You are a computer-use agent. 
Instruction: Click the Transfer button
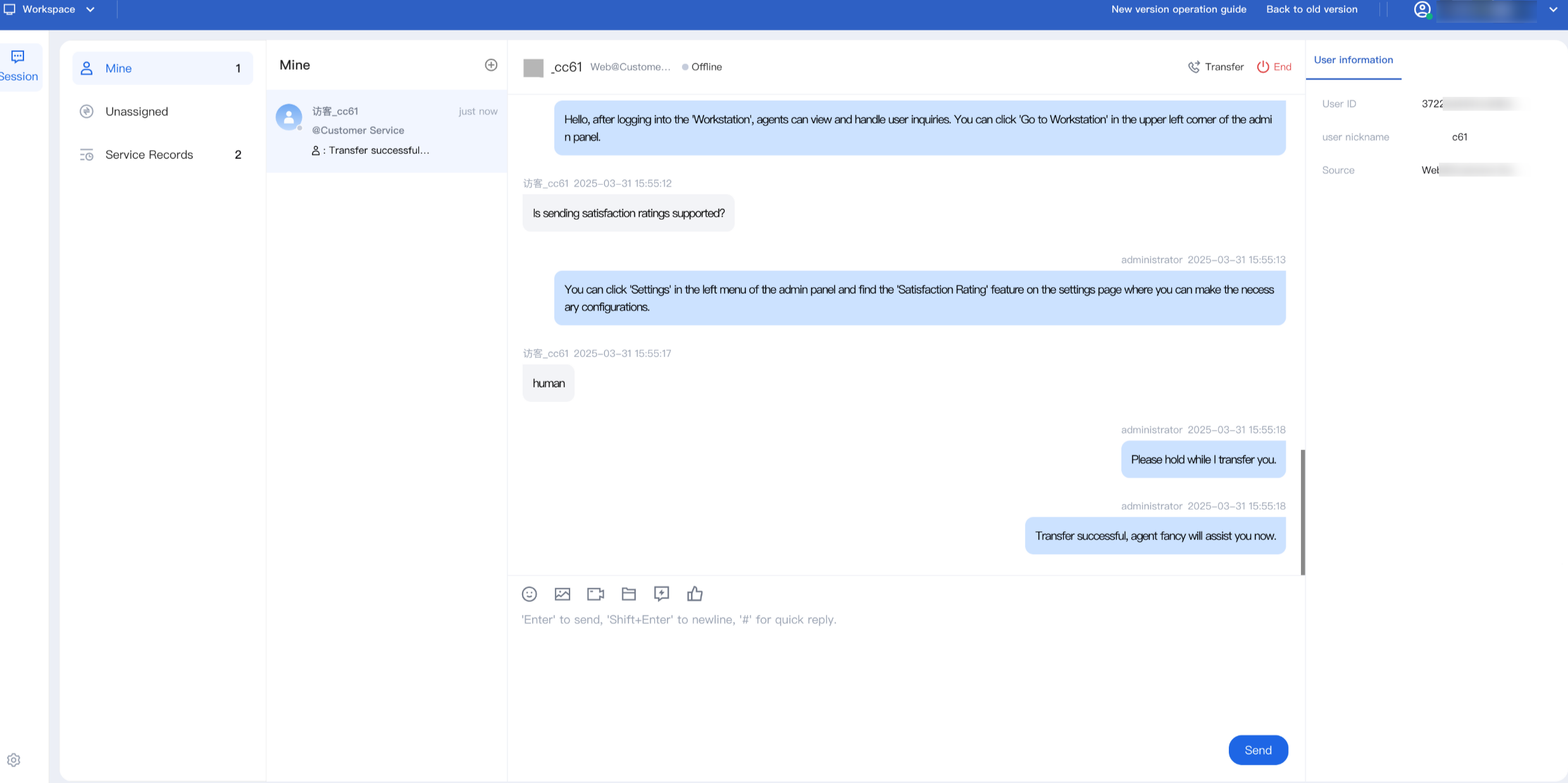1216,67
